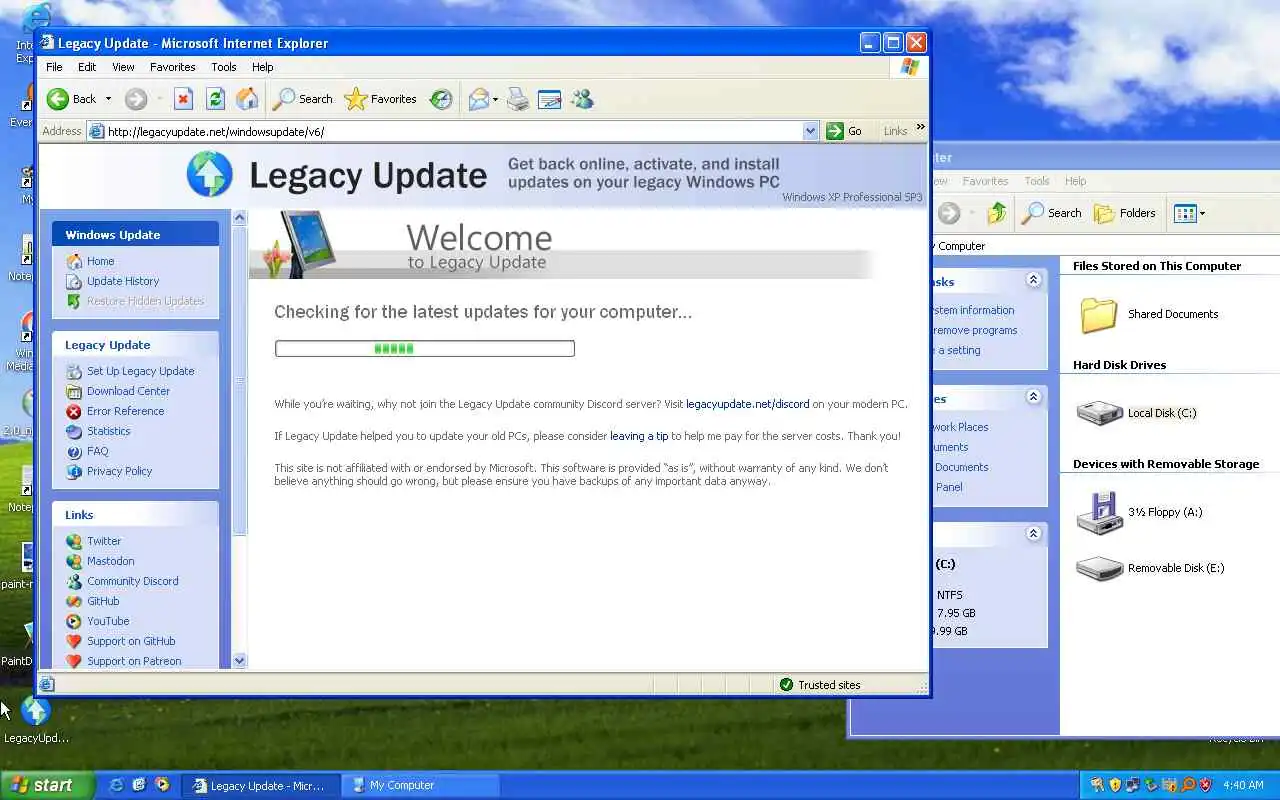This screenshot has height=800, width=1280.
Task: Click the update check progress bar
Action: click(x=425, y=348)
